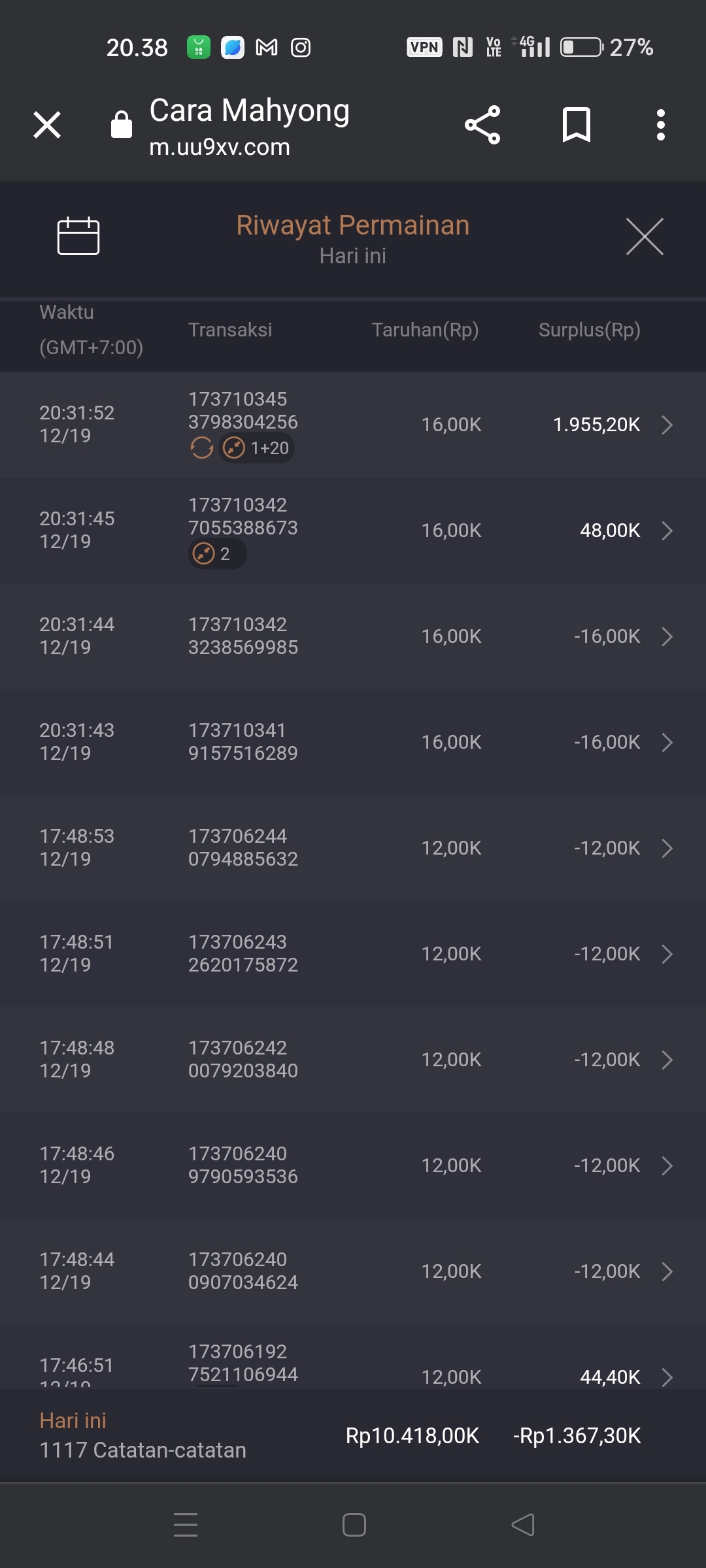The width and height of the screenshot is (706, 1568).
Task: Expand the 48,00K surplus transaction chevron
Action: pos(667,531)
